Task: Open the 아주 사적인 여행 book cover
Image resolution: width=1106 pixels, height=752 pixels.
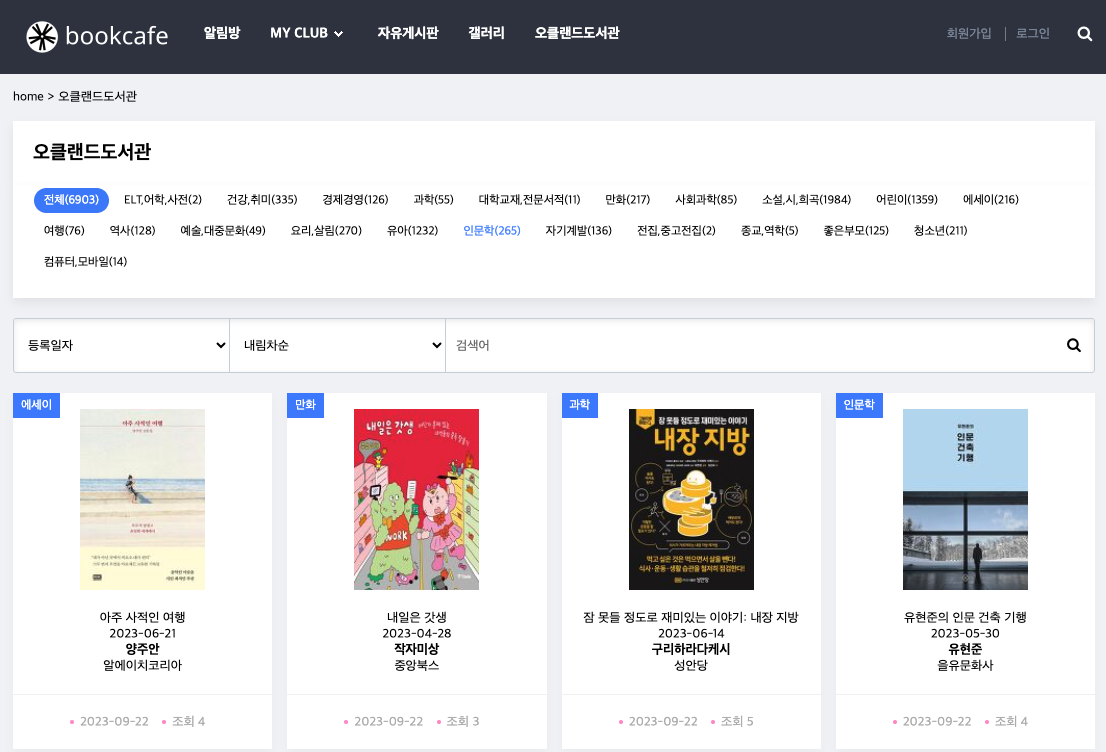Action: [142, 499]
